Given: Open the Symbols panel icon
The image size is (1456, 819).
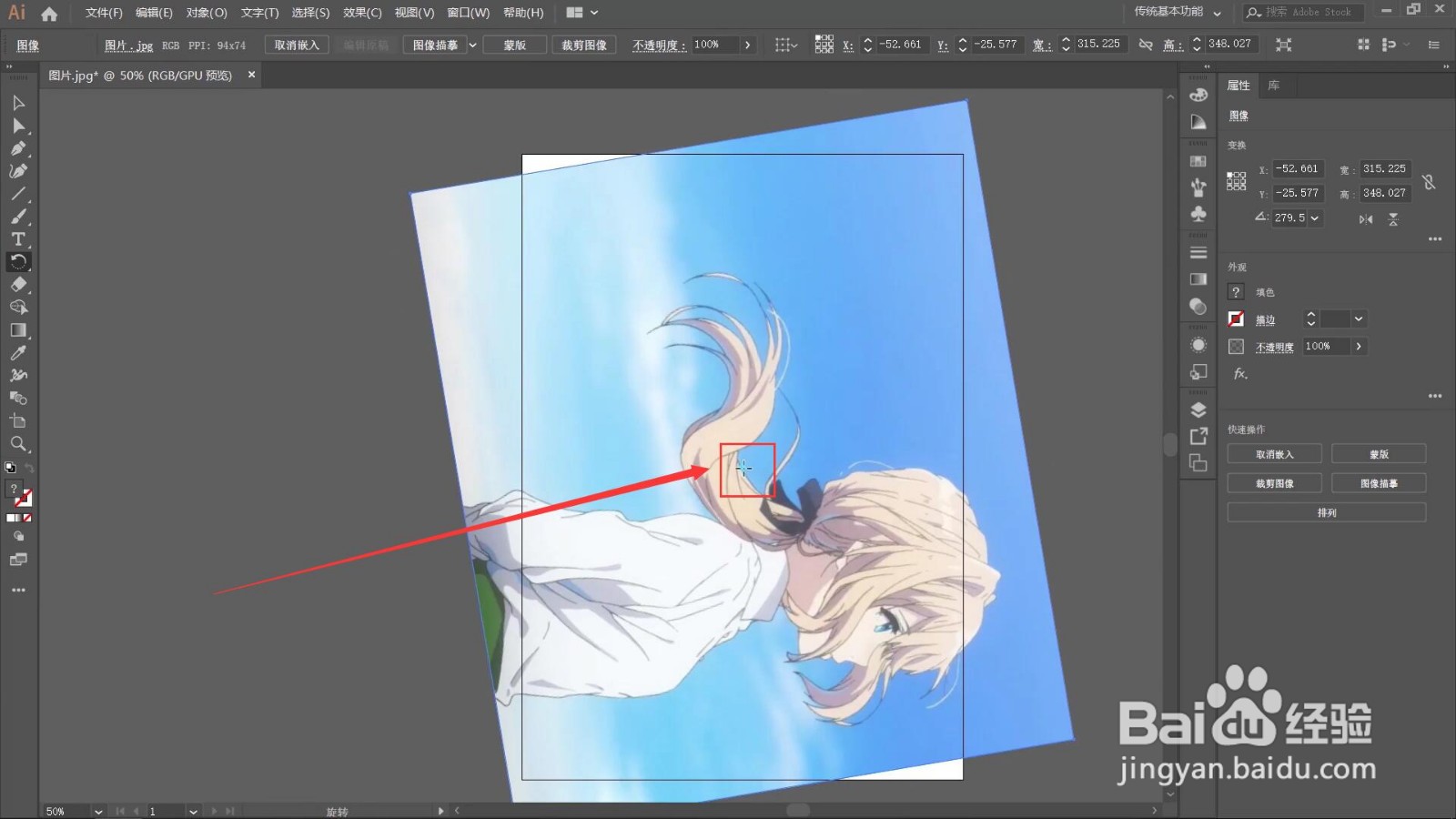Looking at the screenshot, I should point(1198,214).
